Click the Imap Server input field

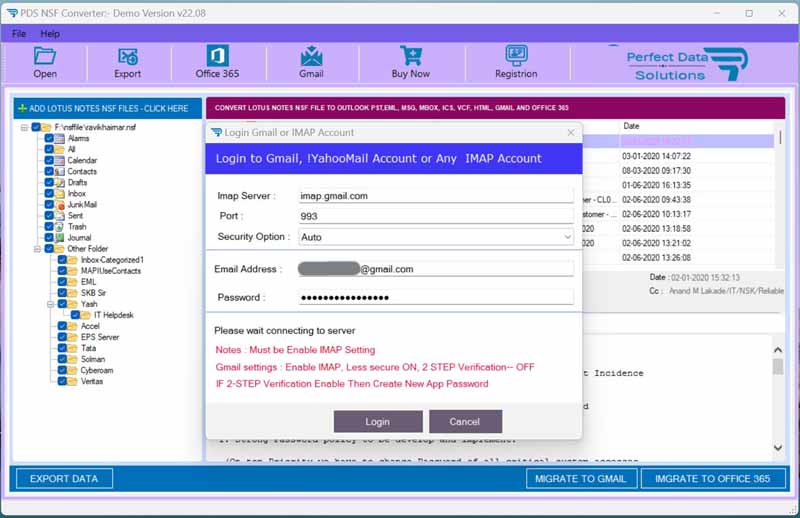click(x=436, y=196)
